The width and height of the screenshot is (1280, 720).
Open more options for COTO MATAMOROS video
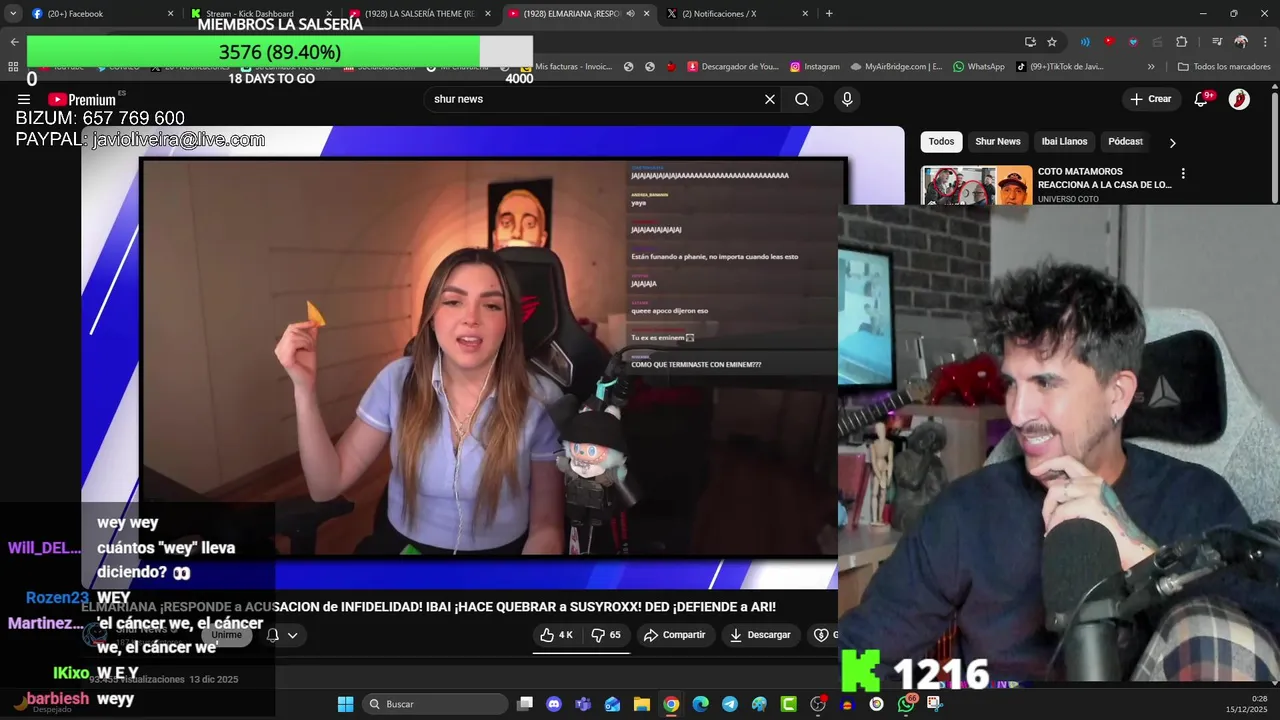click(1183, 173)
